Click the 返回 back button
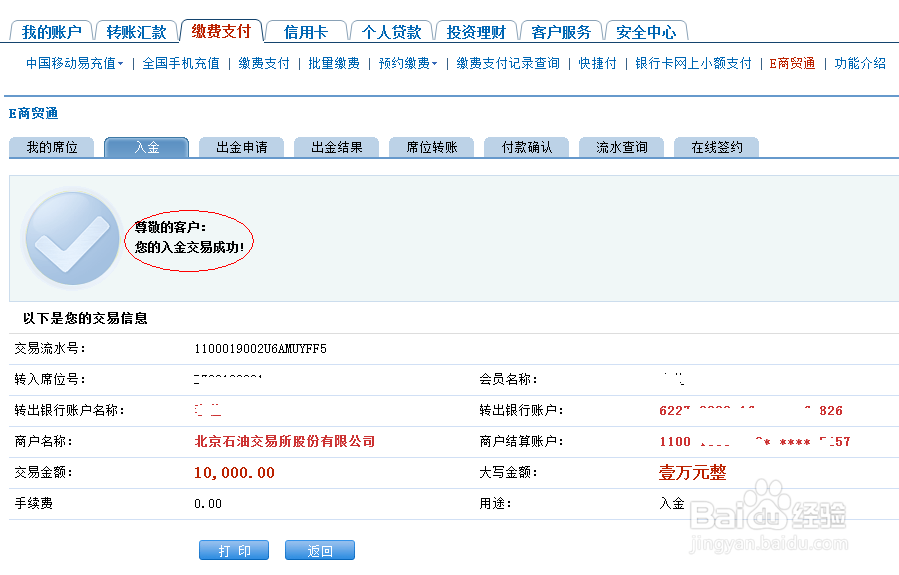Image resolution: width=899 pixels, height=575 pixels. pos(320,550)
